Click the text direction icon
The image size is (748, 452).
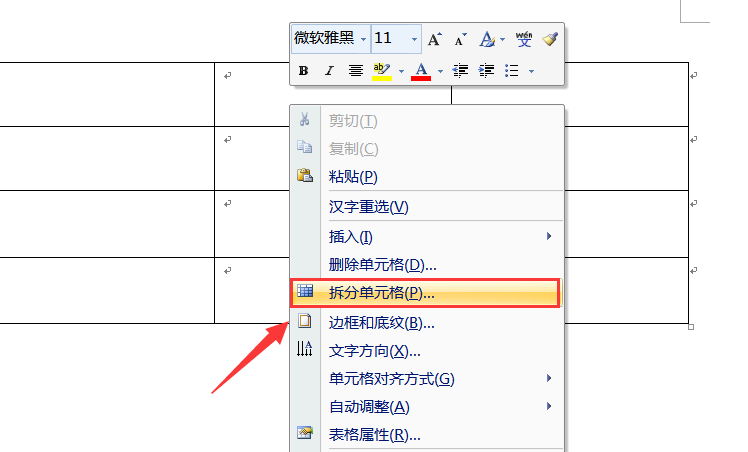click(x=304, y=349)
